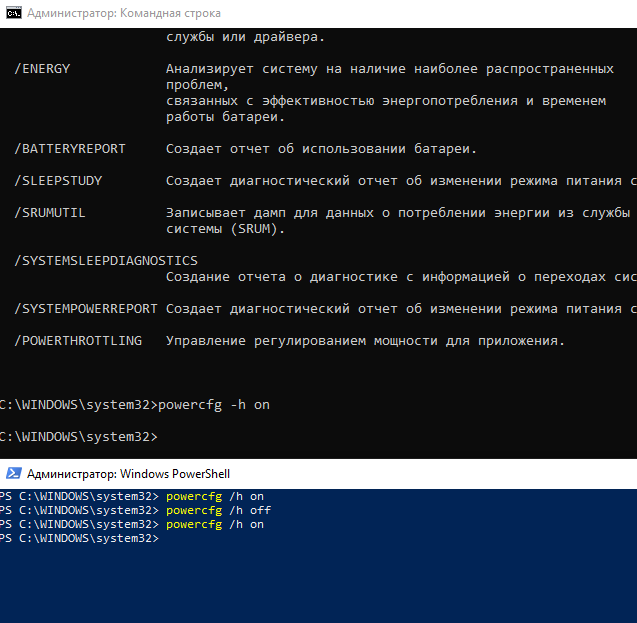Click 'Записывает дамп для данных' description line
Viewport: 637px width, 623px height.
point(398,213)
